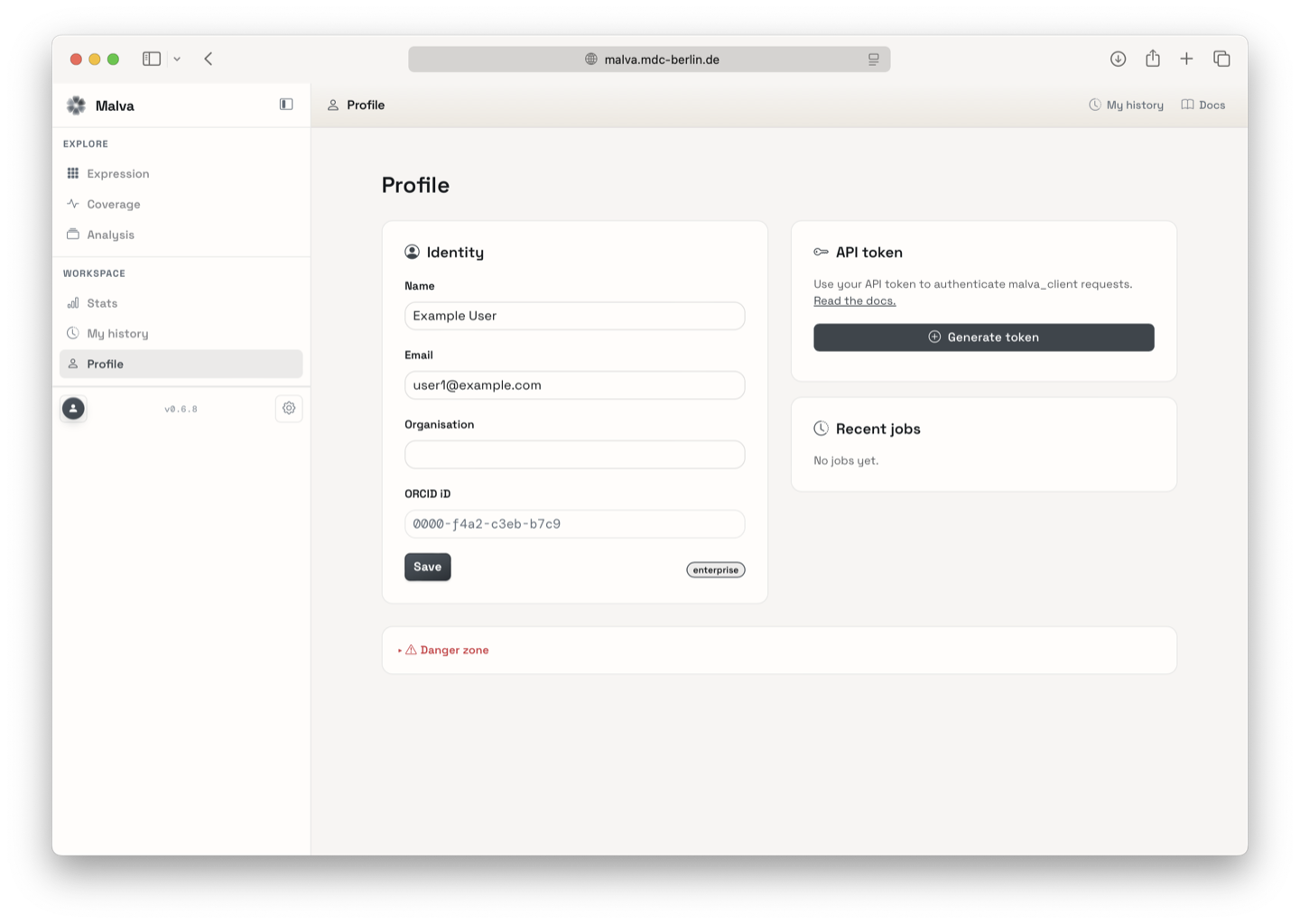
Task: Open the Analysis page
Action: 181,235
